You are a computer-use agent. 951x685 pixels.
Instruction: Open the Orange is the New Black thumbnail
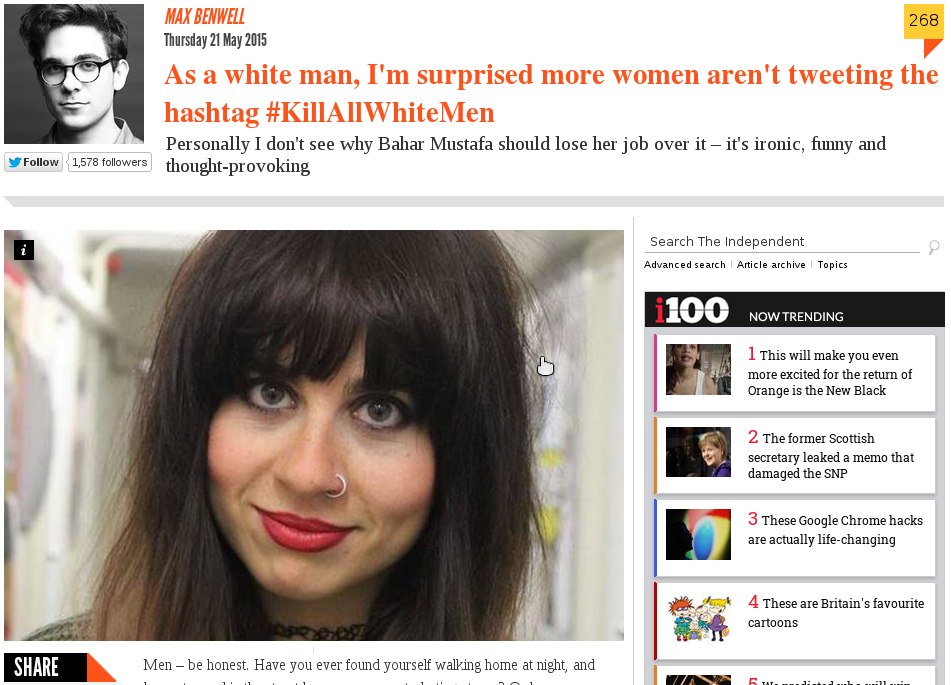pyautogui.click(x=698, y=369)
